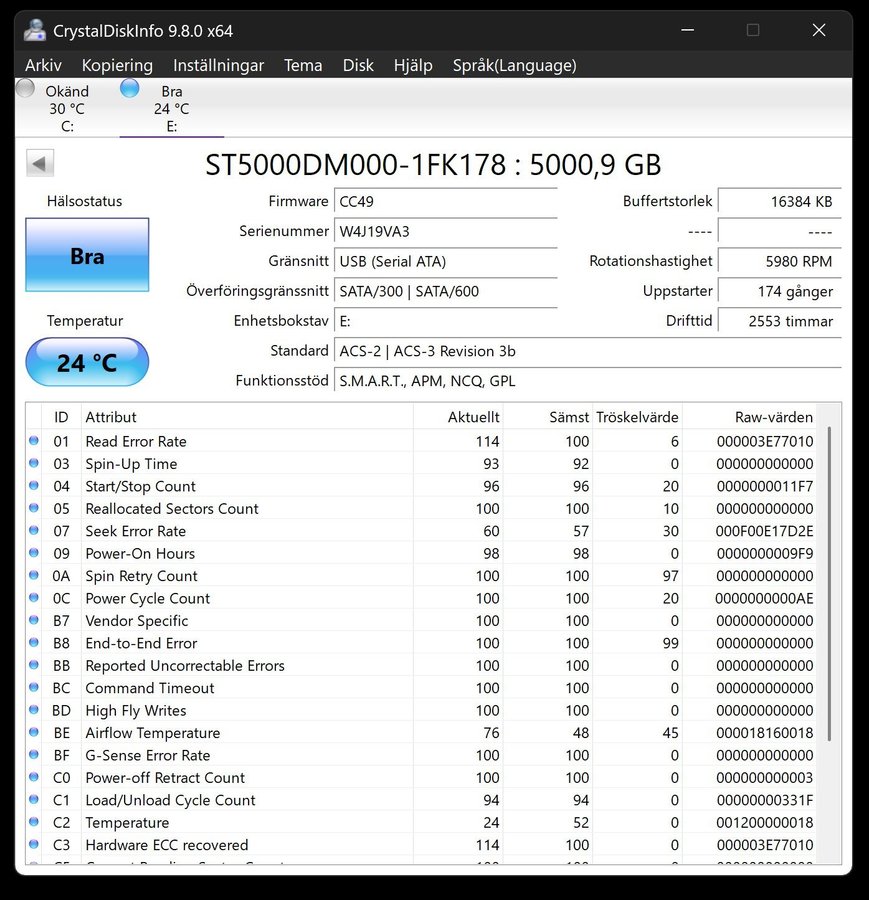Viewport: 869px width, 900px height.
Task: Click the Funktionsstöd field S.M.A.R.T., APM, NCQ, GPL
Action: (x=588, y=381)
